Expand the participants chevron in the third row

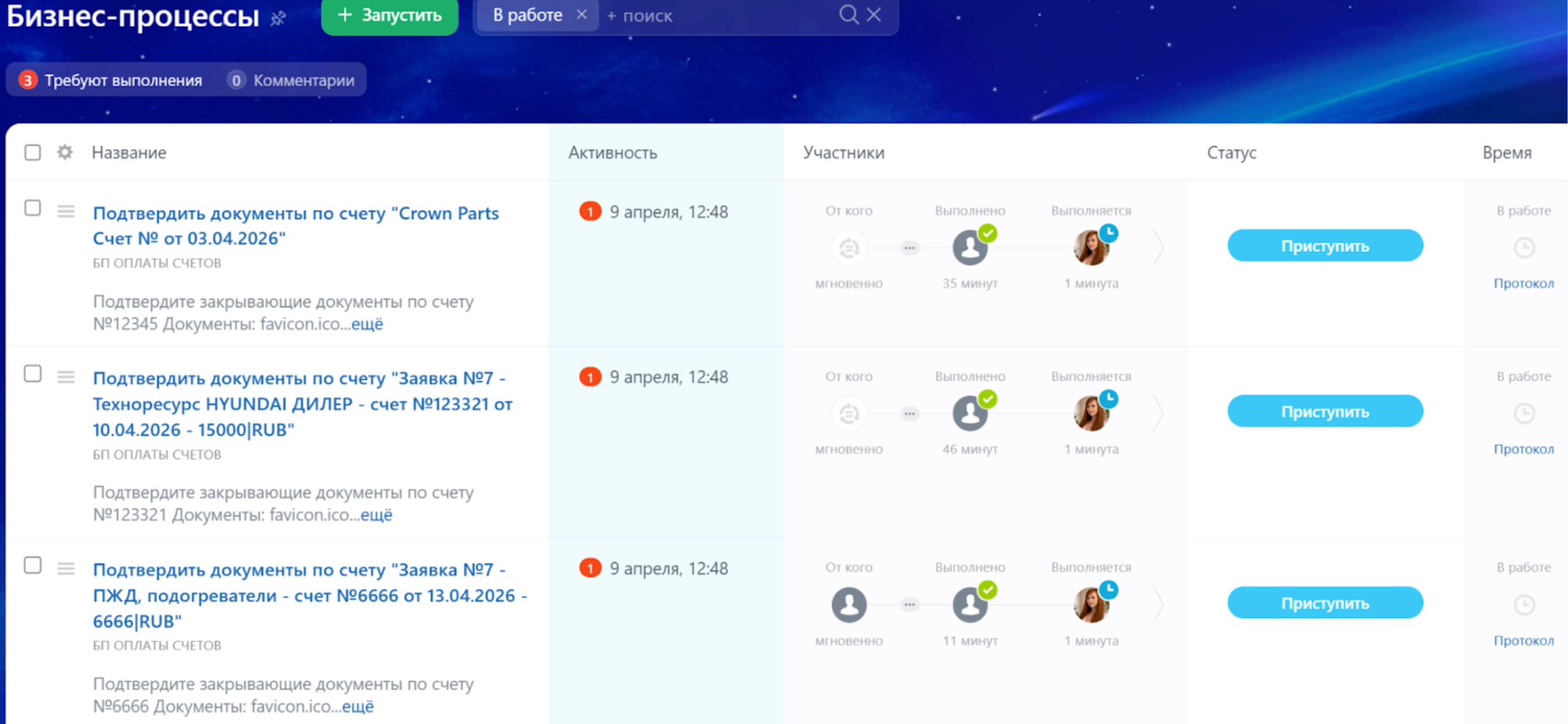[1158, 604]
